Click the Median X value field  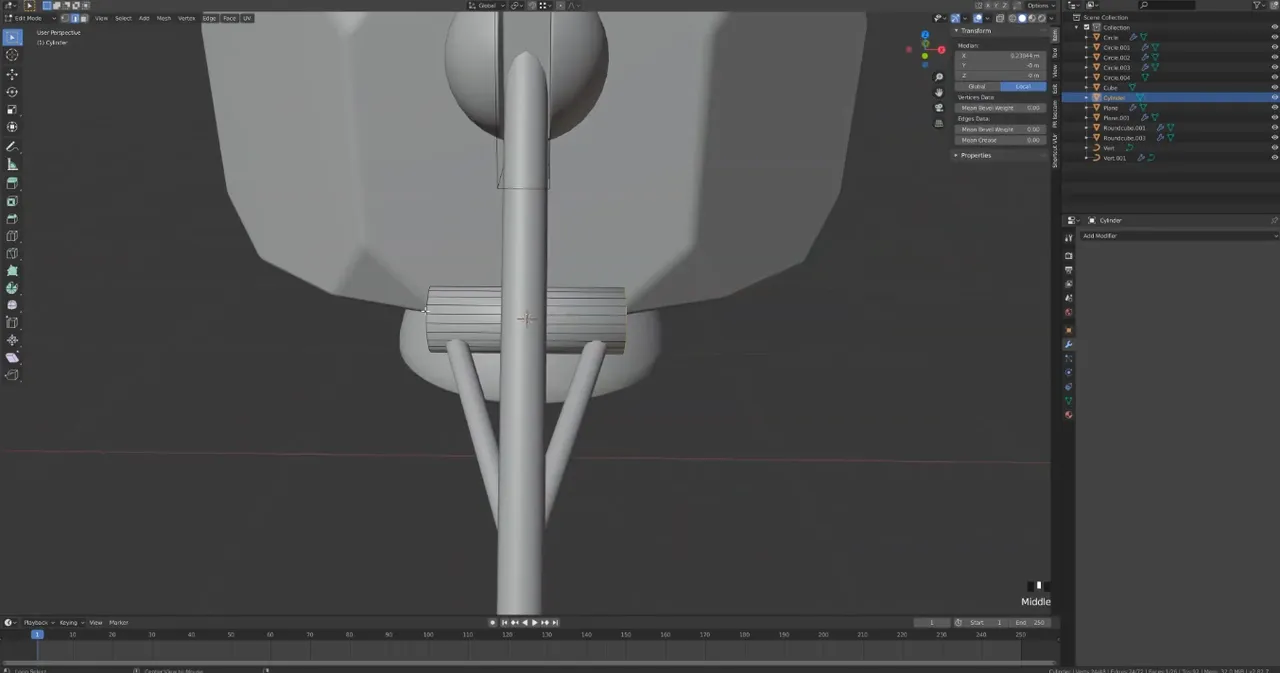1001,55
